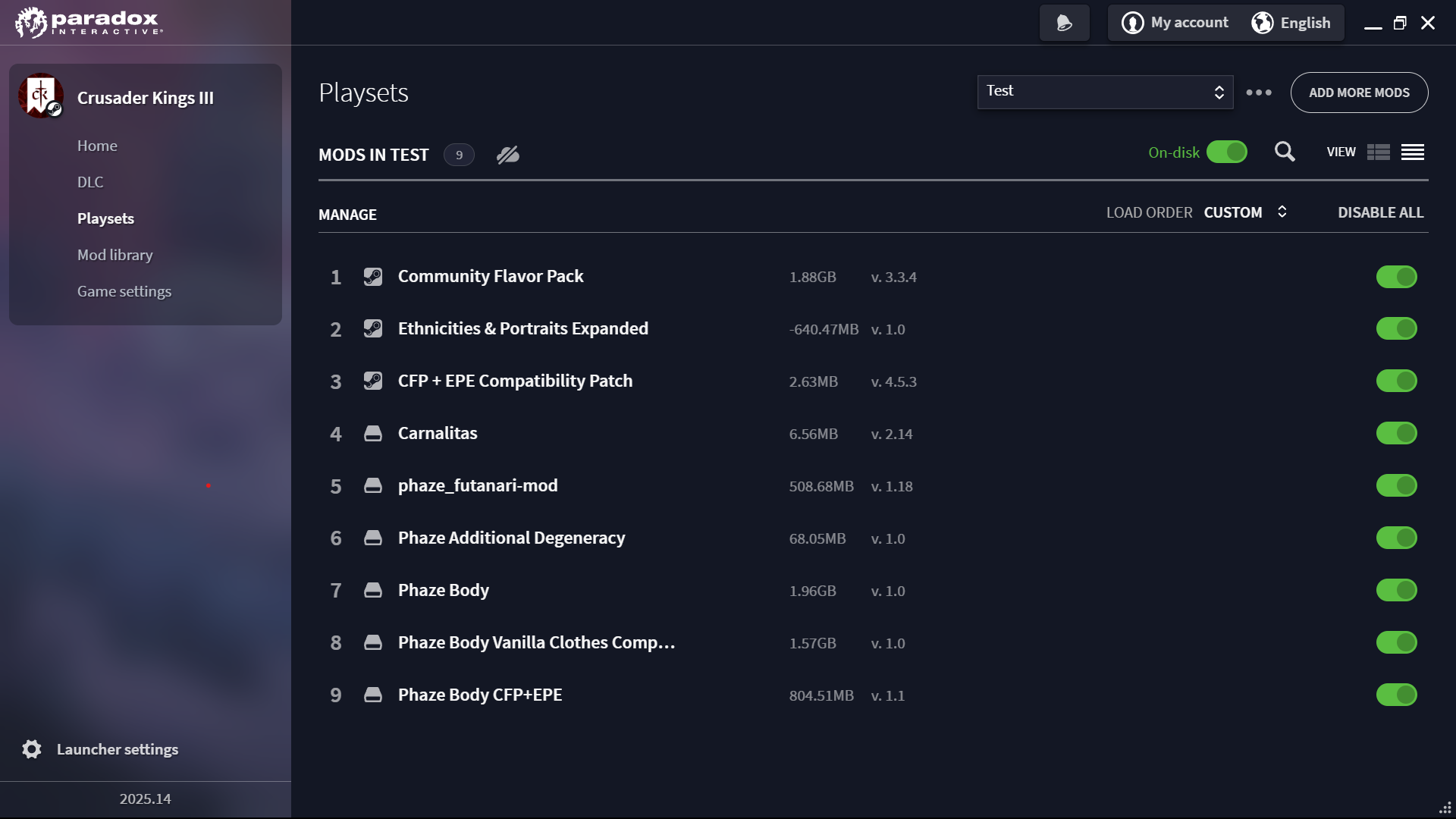This screenshot has height=819, width=1456.
Task: Switch to compact list view icon
Action: [1413, 152]
